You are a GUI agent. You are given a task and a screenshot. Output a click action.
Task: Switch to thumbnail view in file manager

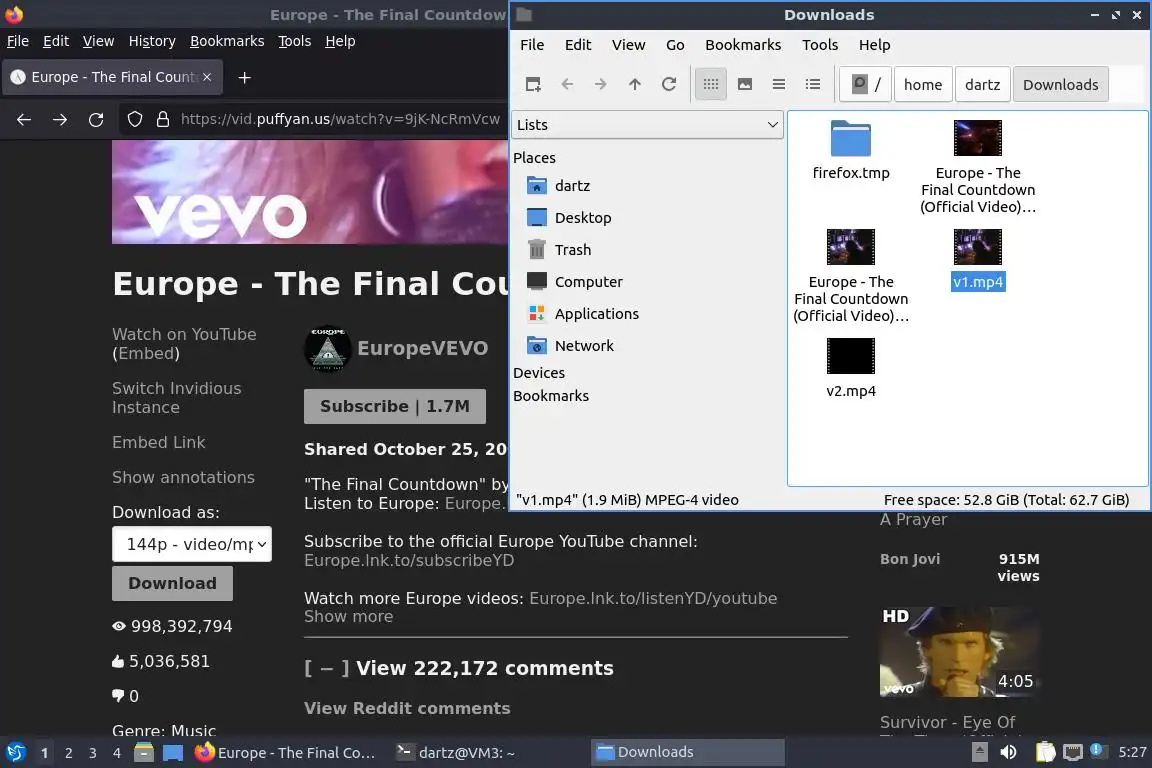pyautogui.click(x=745, y=85)
